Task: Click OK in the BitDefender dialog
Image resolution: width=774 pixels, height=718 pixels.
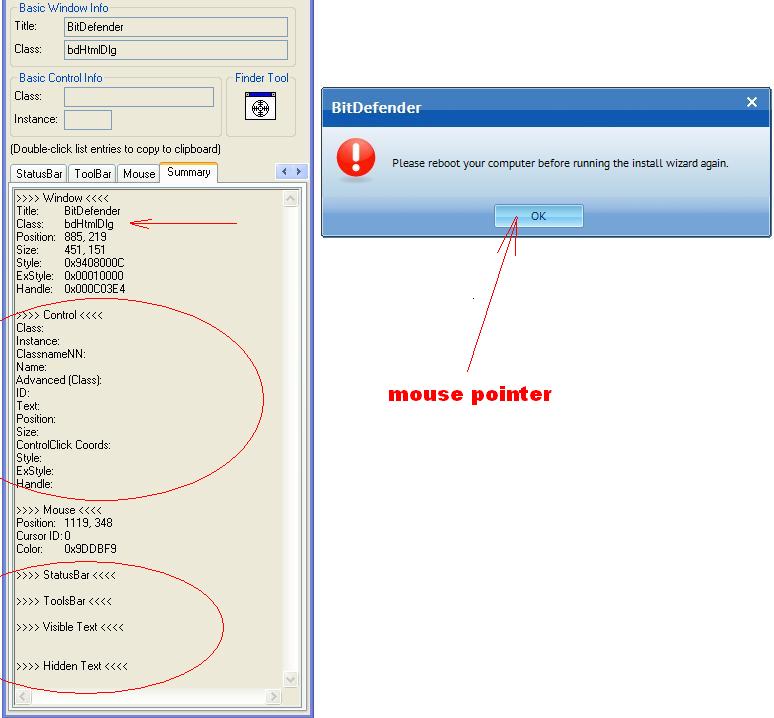Action: 539,216
